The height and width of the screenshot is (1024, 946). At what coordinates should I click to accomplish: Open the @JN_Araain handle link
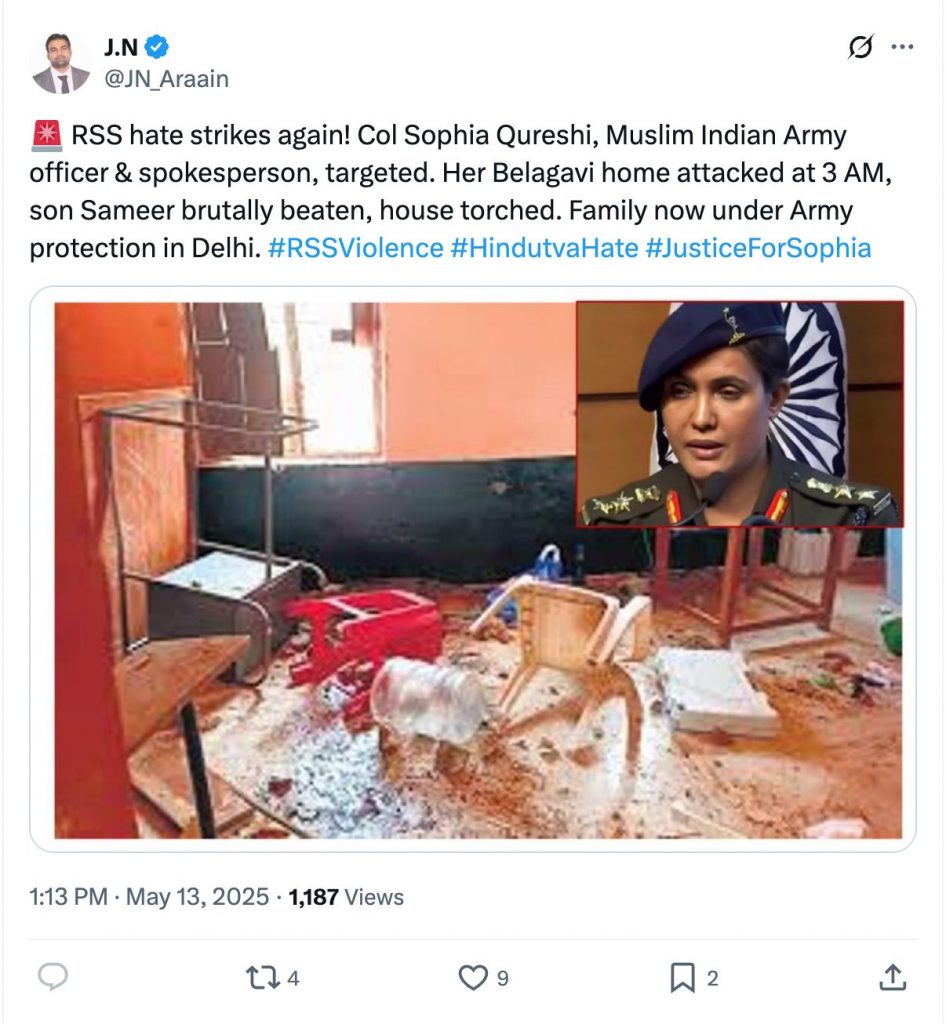pos(166,78)
